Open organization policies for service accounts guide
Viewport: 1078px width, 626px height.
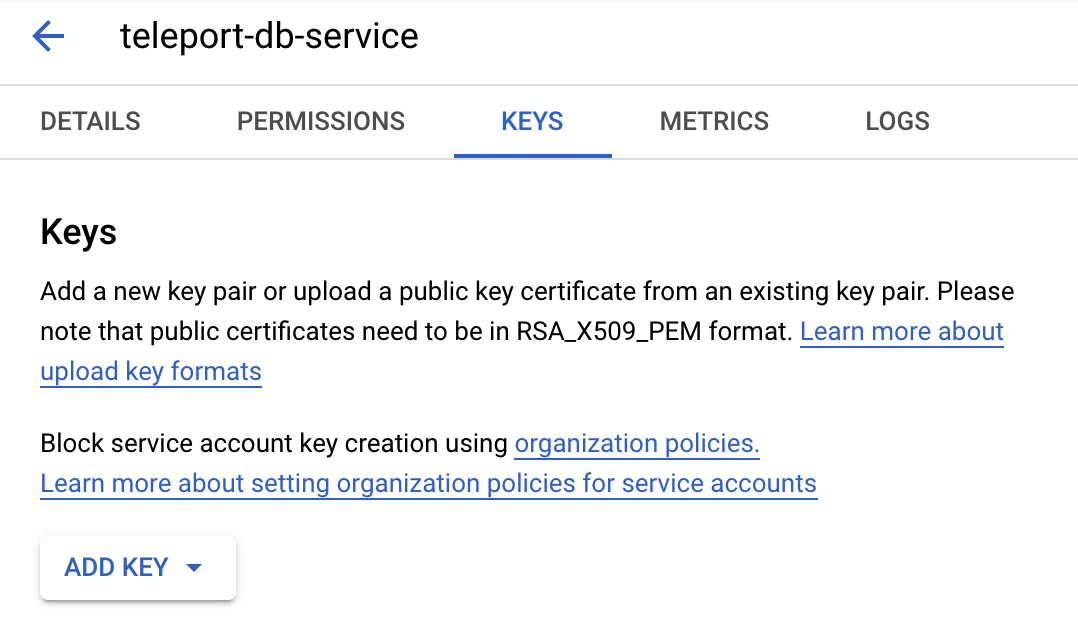(428, 483)
